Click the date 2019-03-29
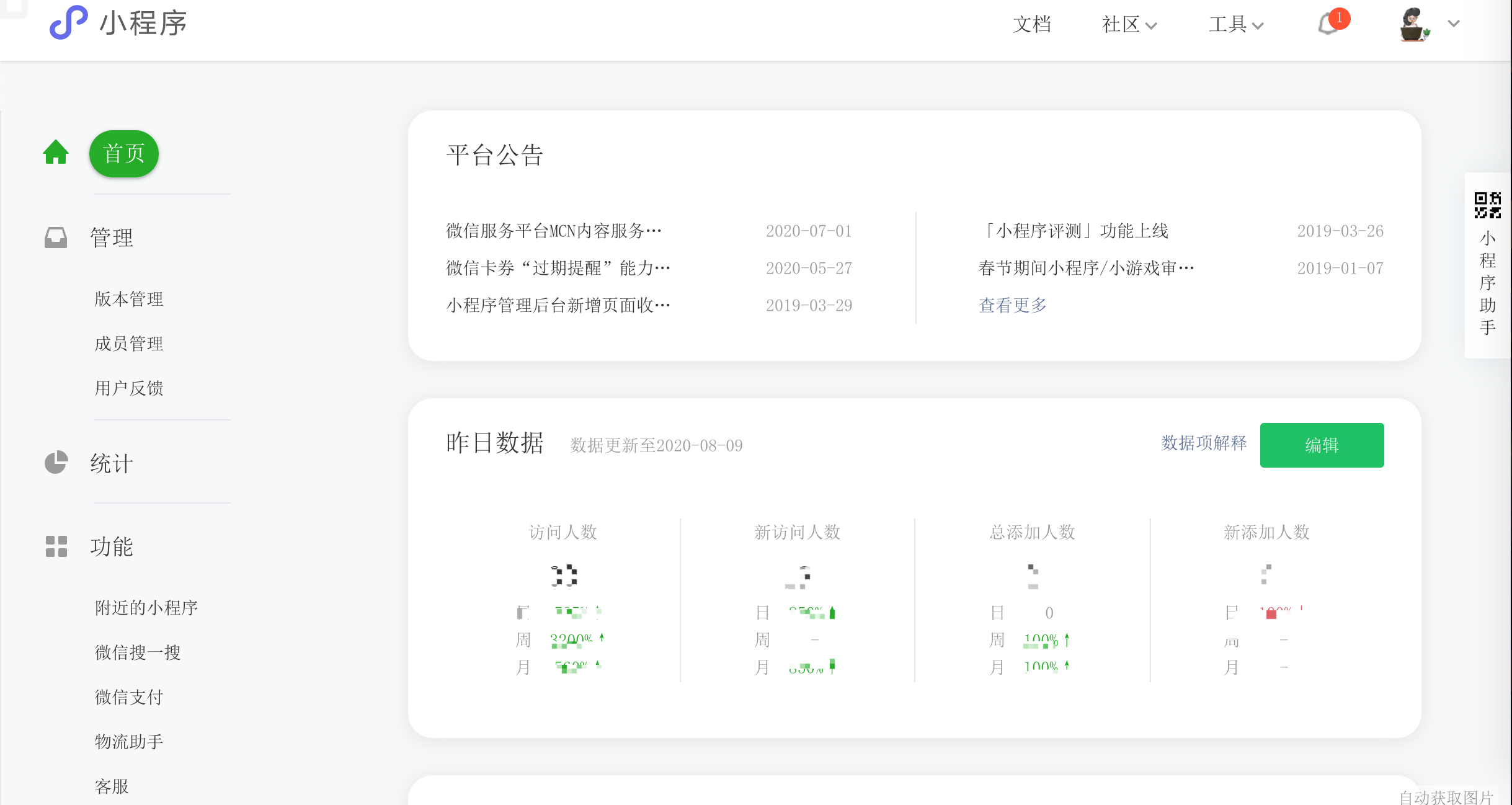This screenshot has width=1512, height=805. (x=809, y=305)
